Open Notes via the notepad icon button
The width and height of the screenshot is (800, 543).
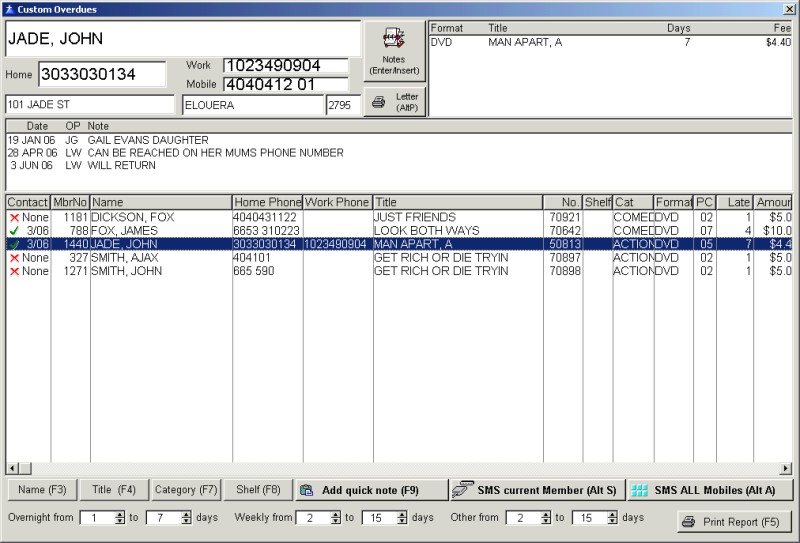tap(394, 51)
